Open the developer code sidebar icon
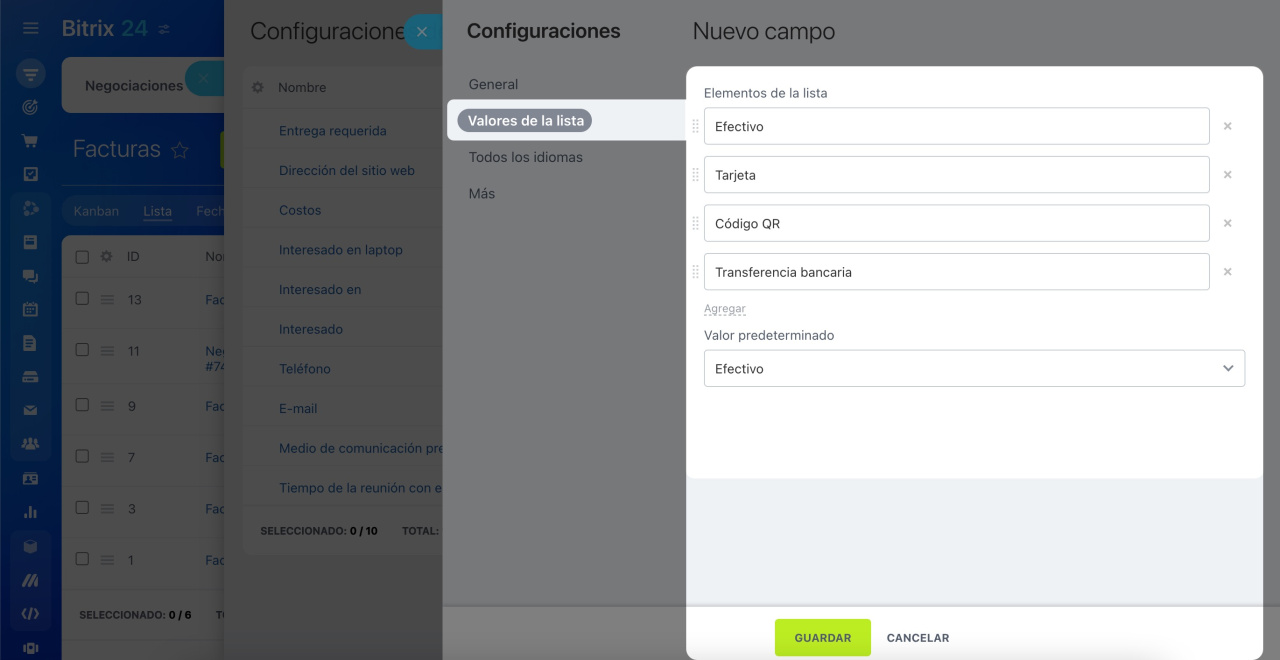 point(31,614)
